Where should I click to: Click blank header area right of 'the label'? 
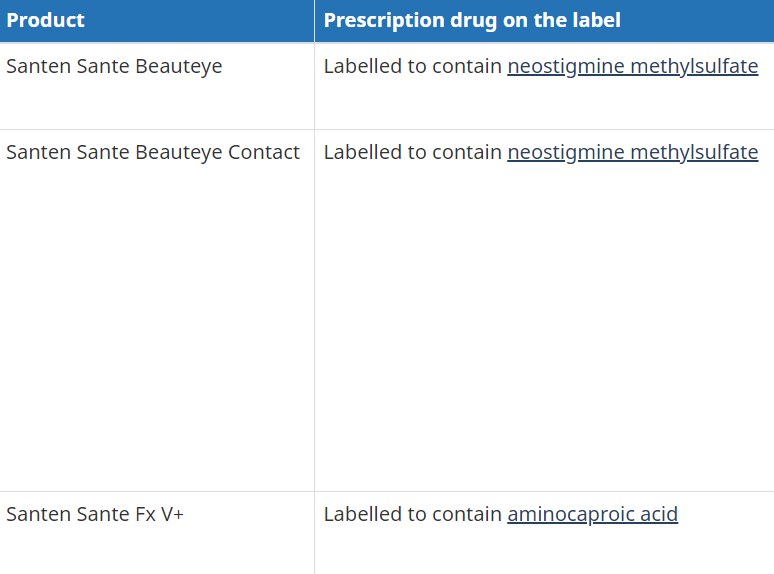coord(698,20)
